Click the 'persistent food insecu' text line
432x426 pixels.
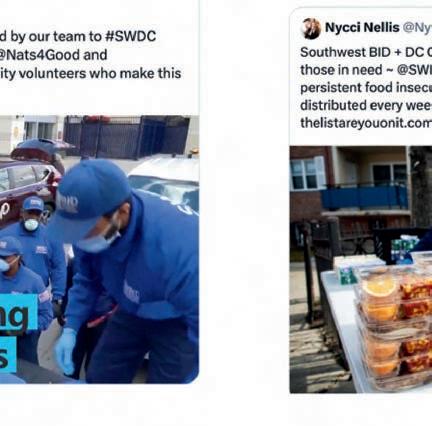point(366,88)
